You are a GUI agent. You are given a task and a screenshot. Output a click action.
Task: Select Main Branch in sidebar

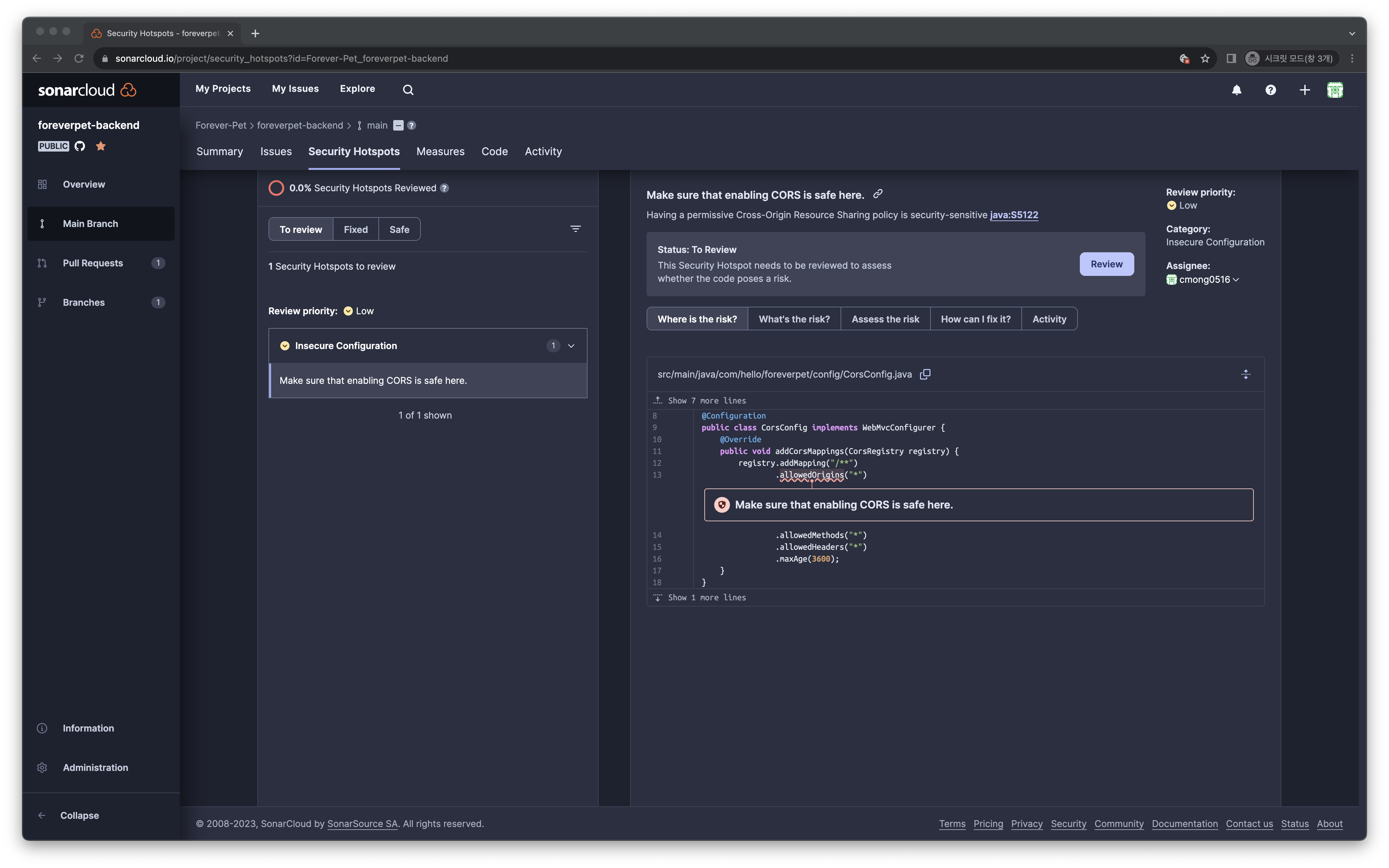(x=100, y=223)
